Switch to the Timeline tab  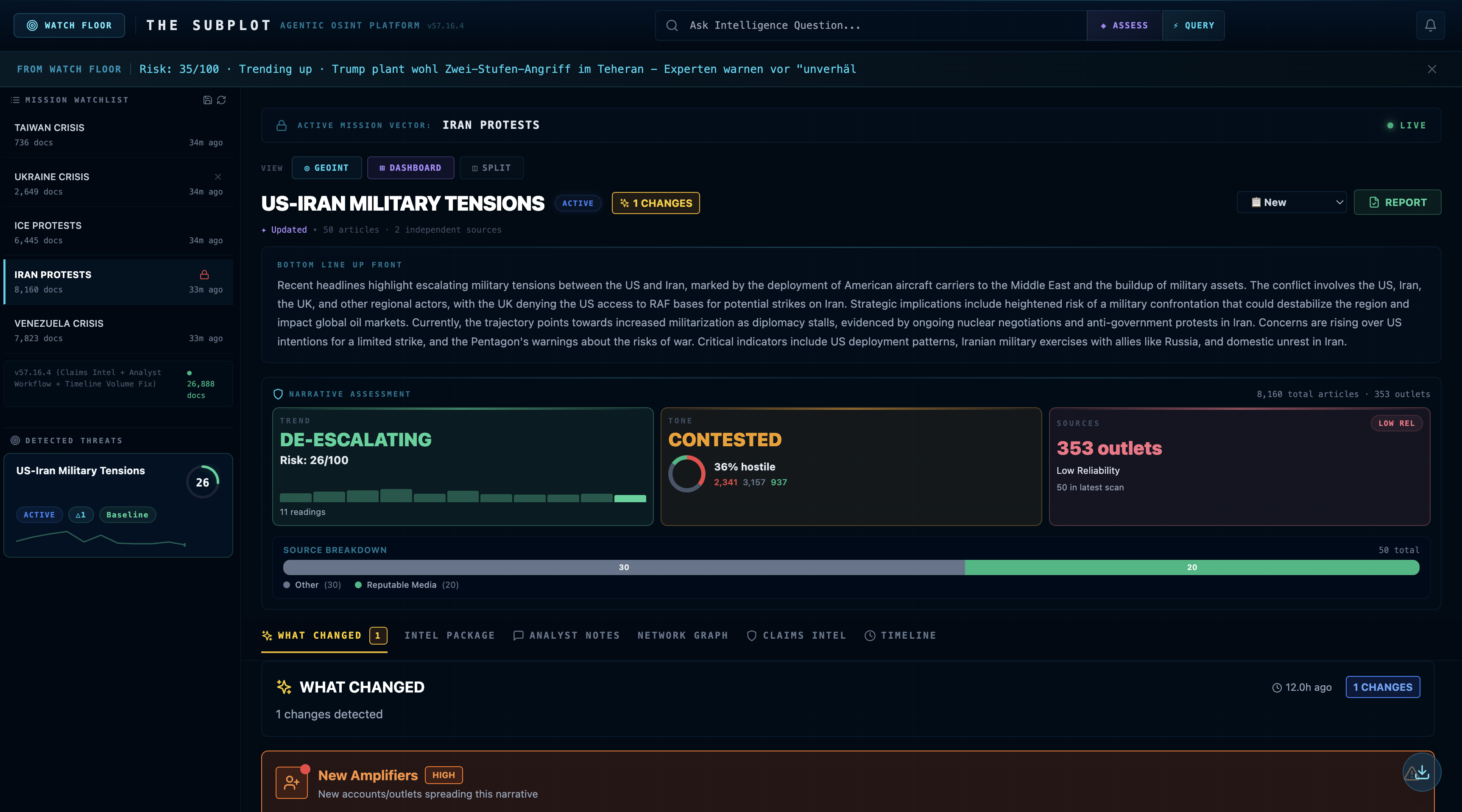900,636
